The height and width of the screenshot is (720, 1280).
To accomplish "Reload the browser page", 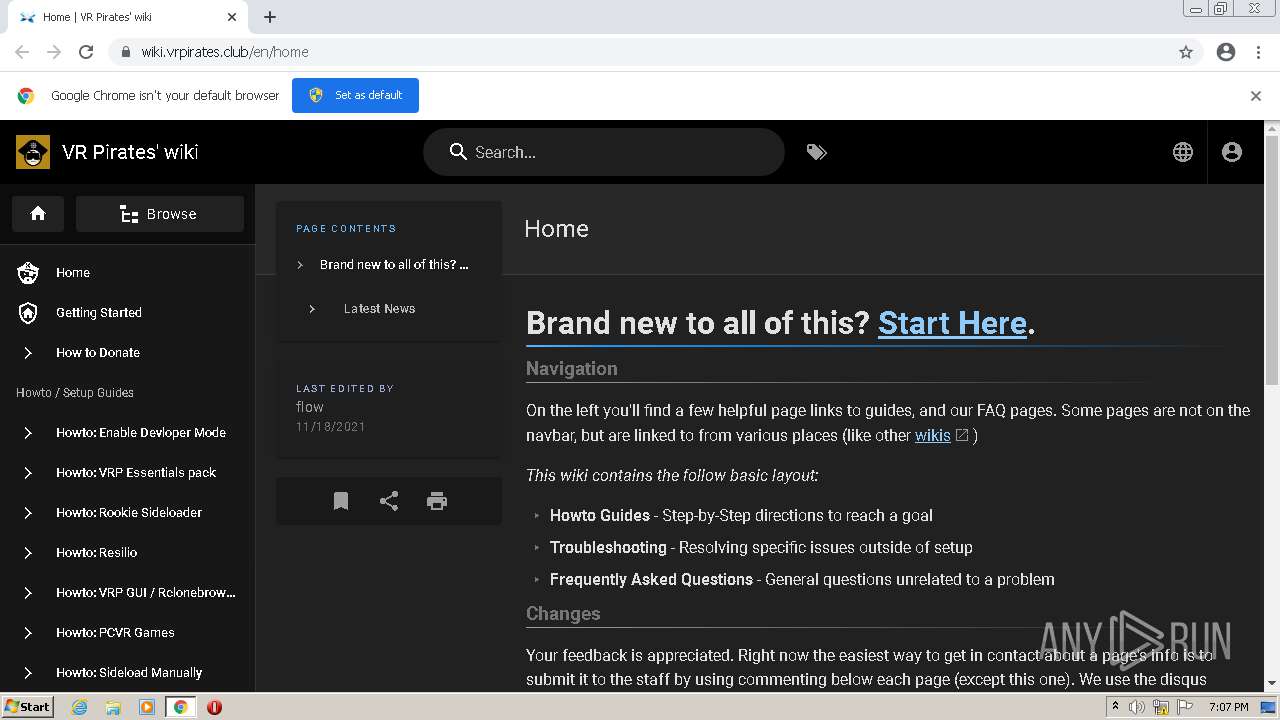I will tap(86, 52).
